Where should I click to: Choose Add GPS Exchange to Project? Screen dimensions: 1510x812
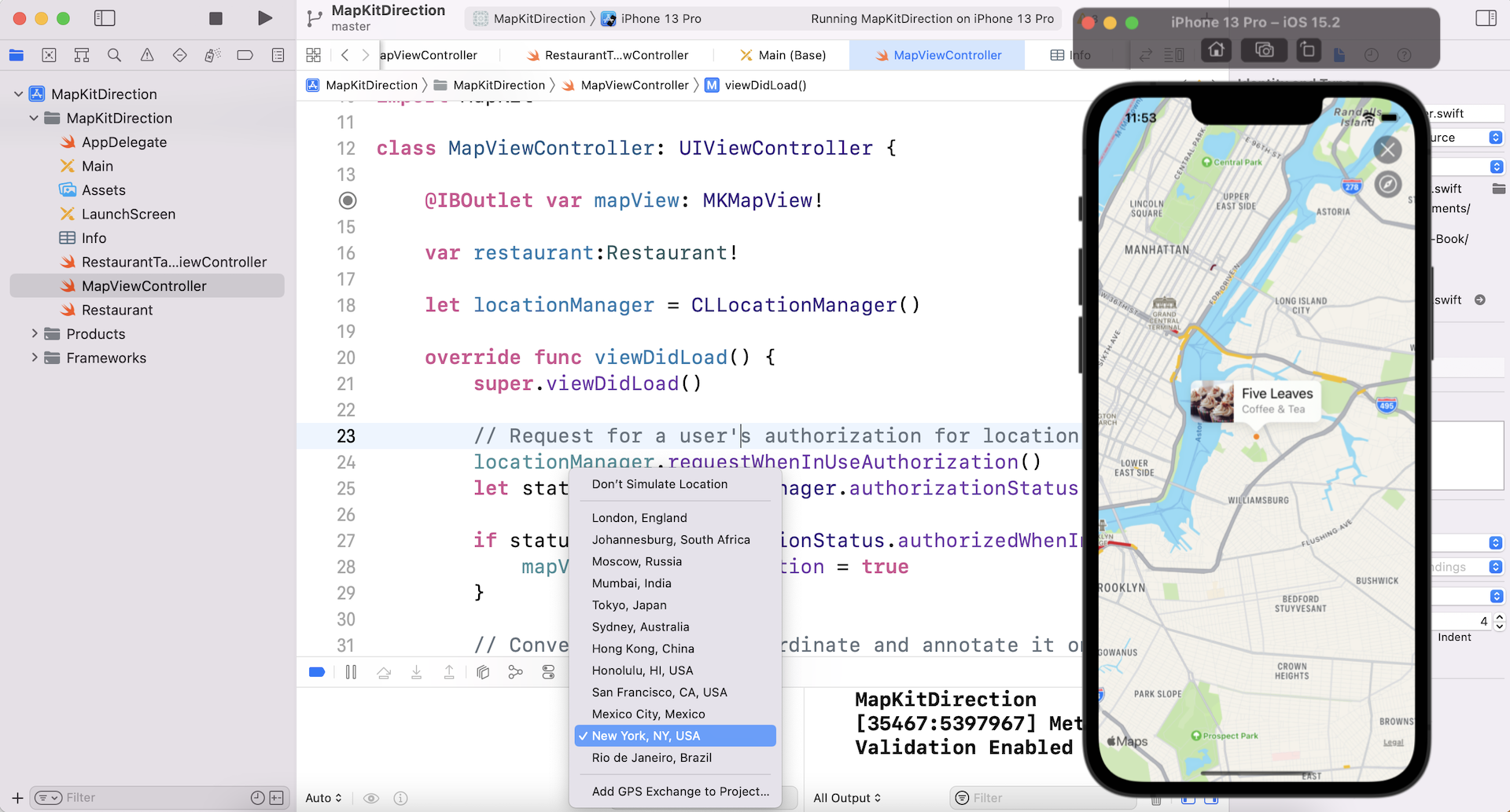(680, 792)
